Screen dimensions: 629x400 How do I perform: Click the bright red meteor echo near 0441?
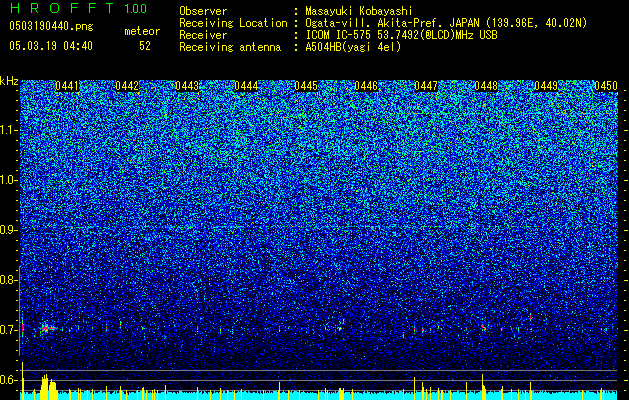(x=47, y=328)
